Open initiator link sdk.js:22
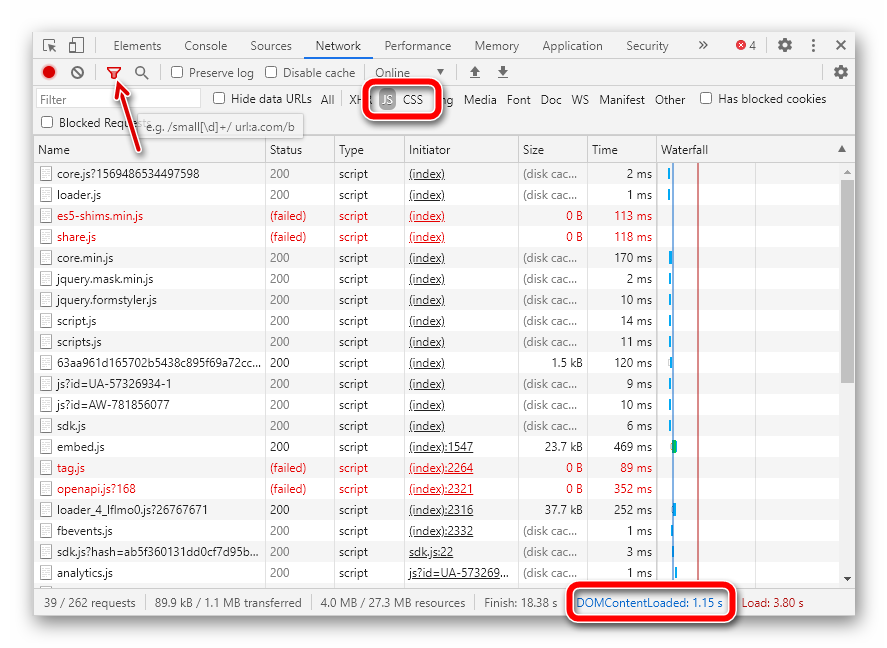This screenshot has width=887, height=648. (430, 552)
